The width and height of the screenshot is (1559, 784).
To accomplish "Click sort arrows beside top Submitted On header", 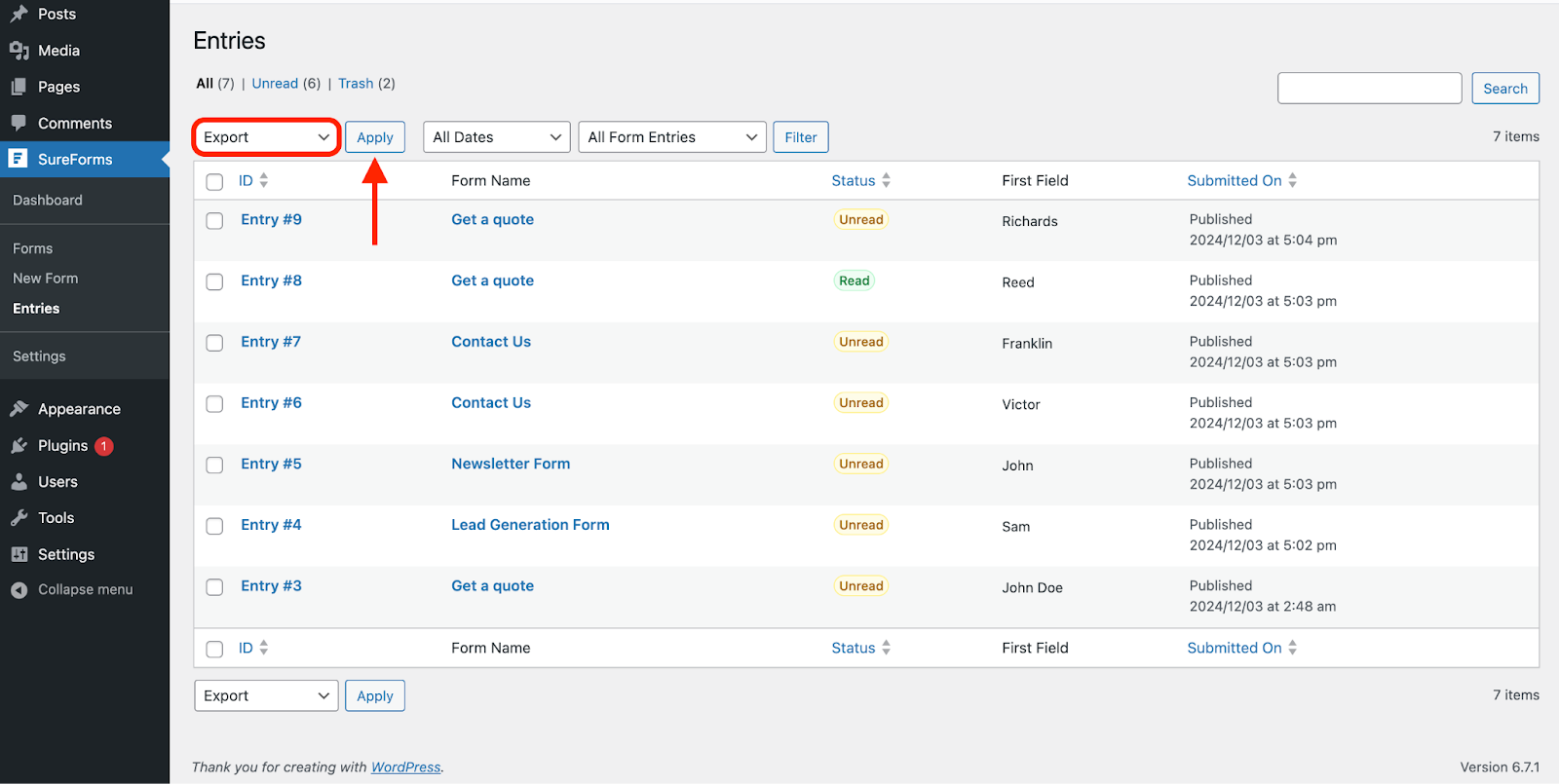I will tap(1293, 180).
